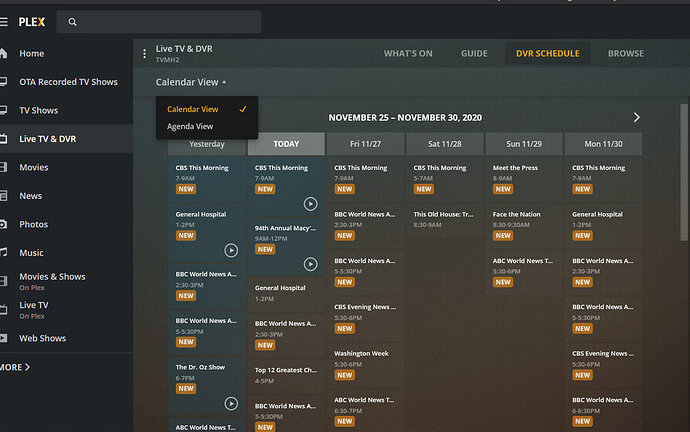Expand the MORE sidebar link

[x=15, y=367]
